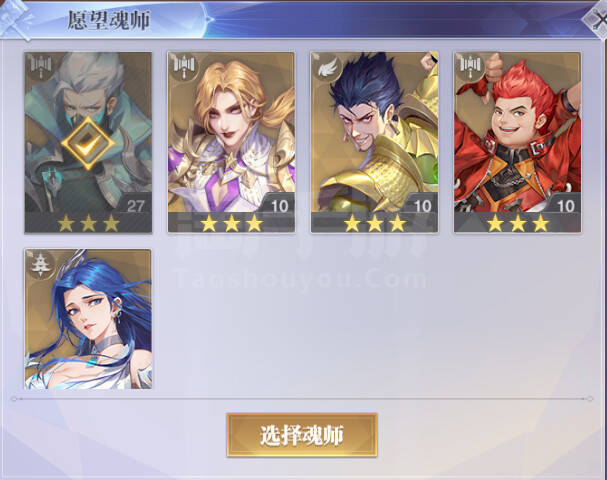Click the three-star rating of the masked character
This screenshot has height=480, width=607.
[x=88, y=223]
